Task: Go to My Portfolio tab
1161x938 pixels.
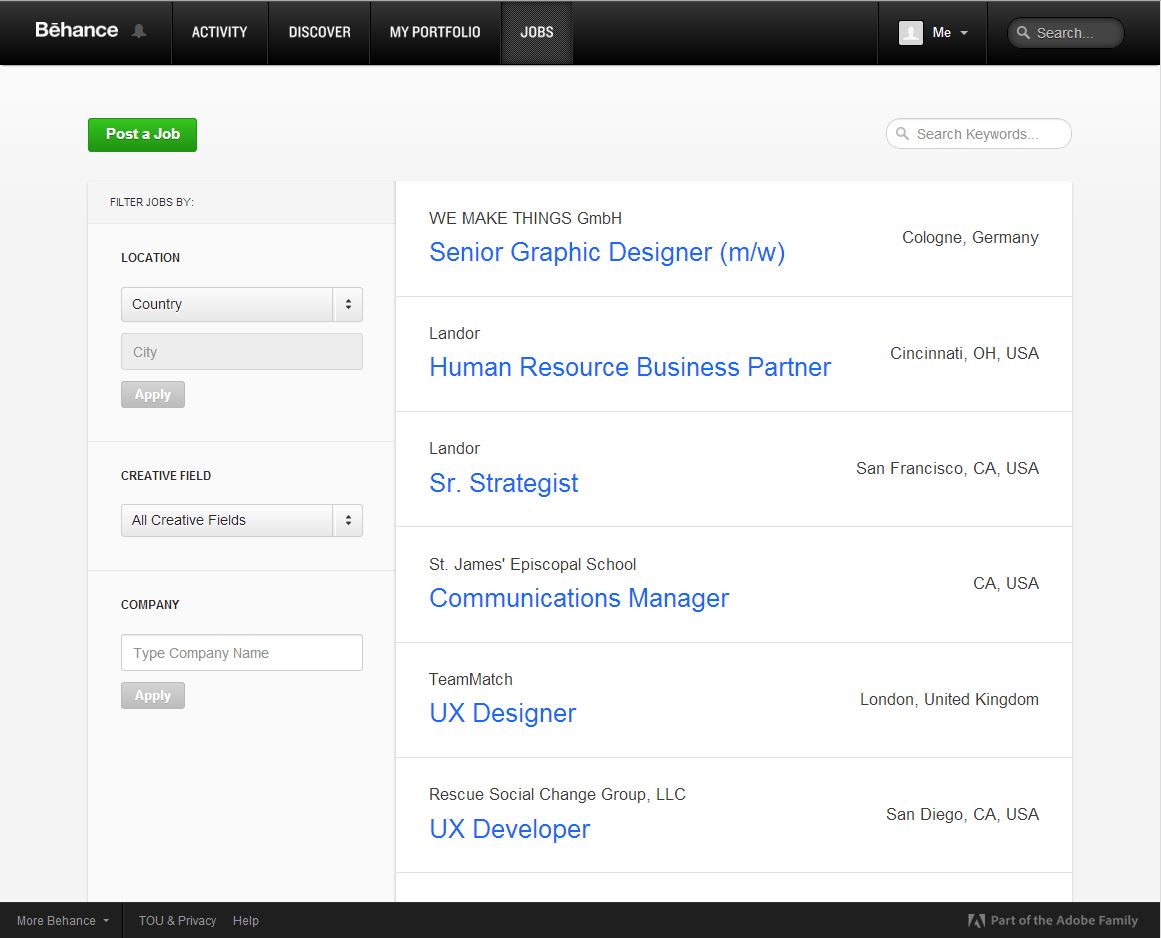Action: pos(435,33)
